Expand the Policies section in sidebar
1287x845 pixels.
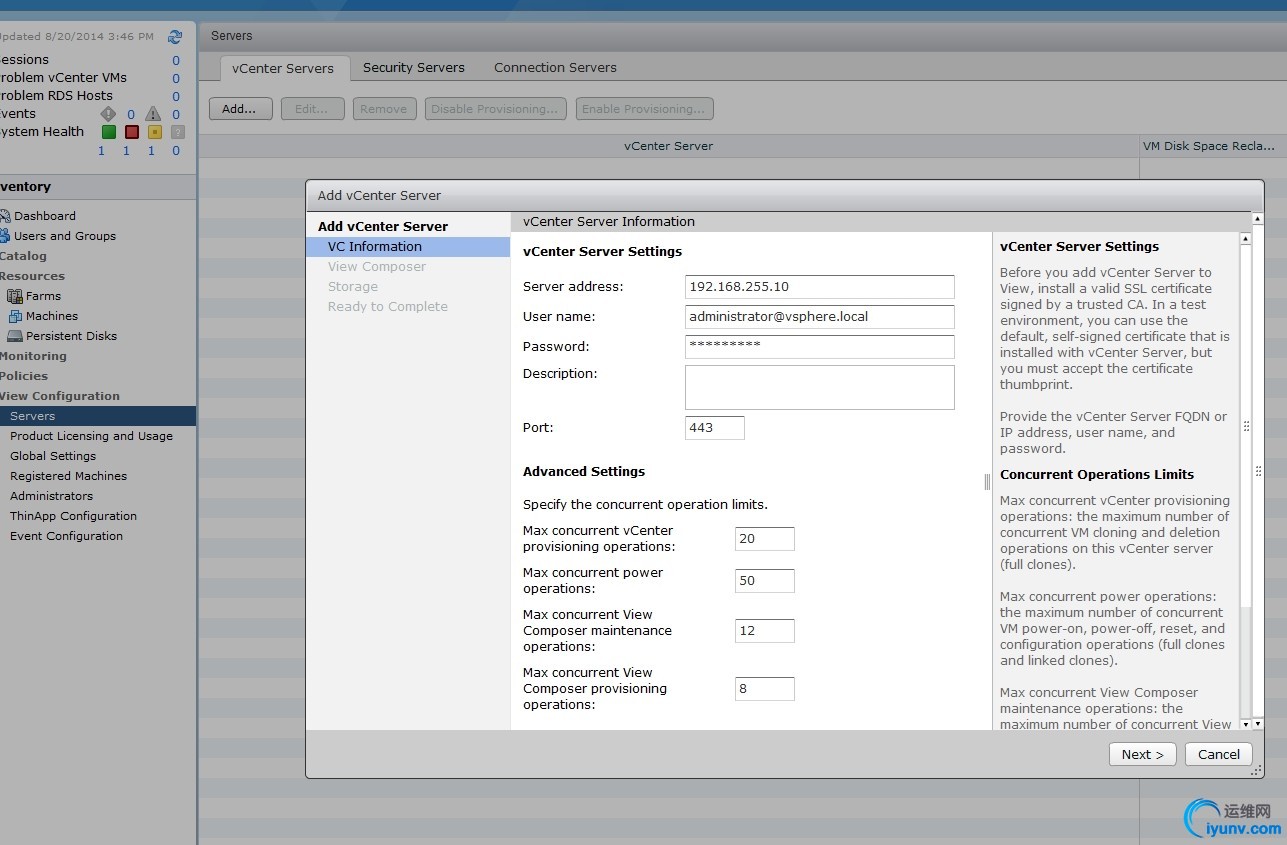24,376
